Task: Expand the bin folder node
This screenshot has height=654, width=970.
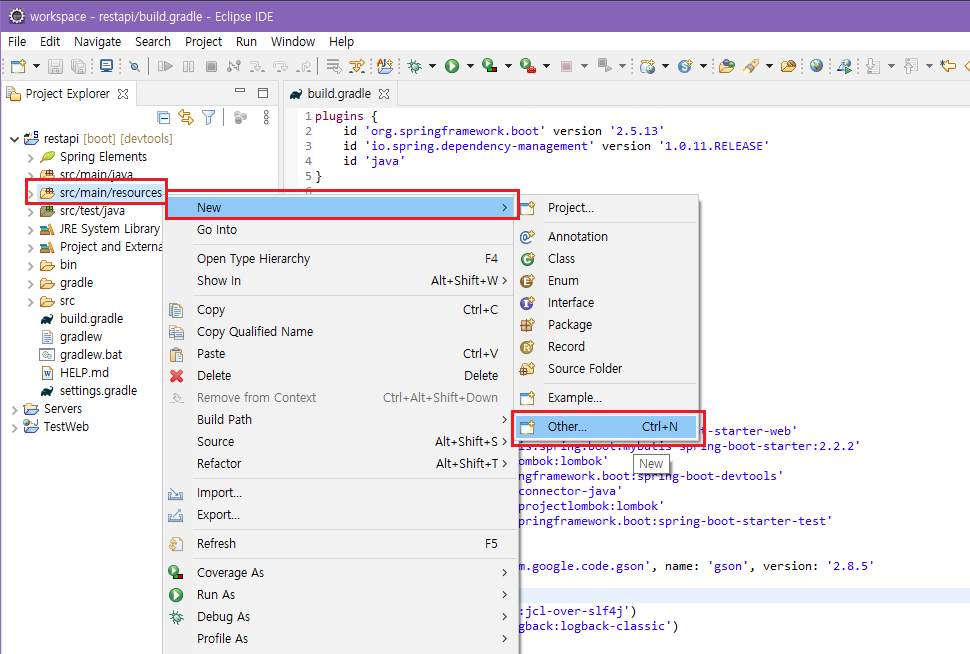Action: point(30,265)
